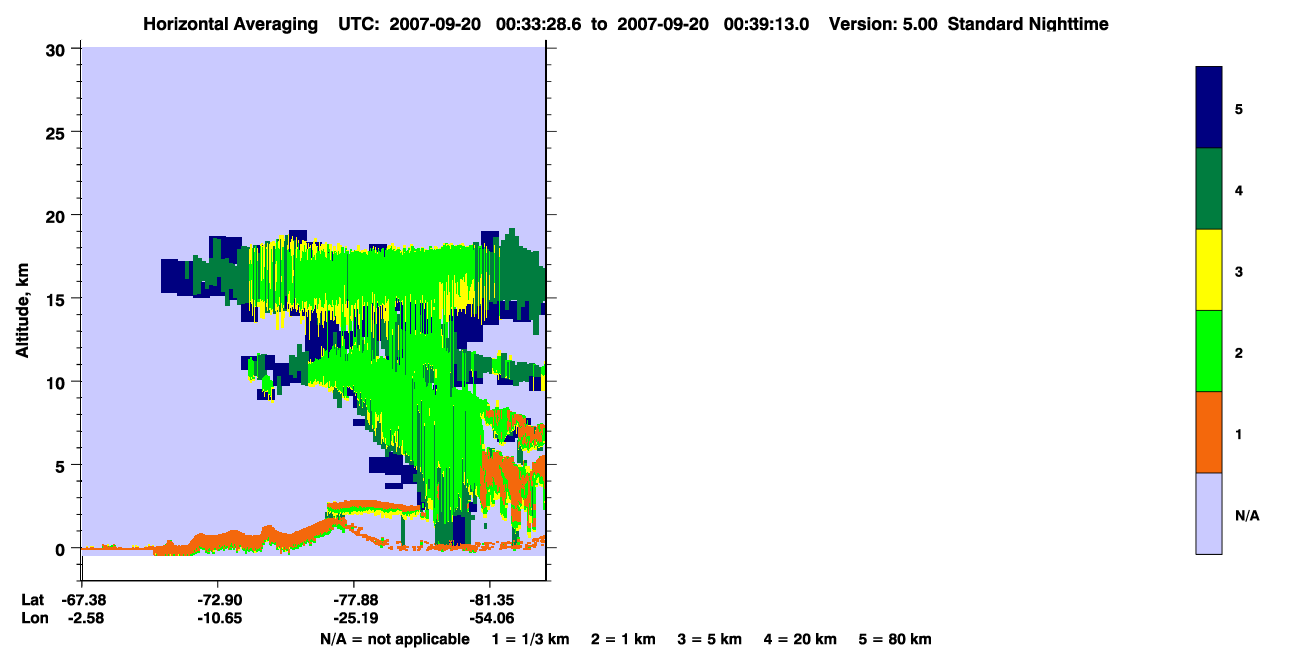
Task: Click the yellow color bar segment 3
Action: pos(1209,270)
